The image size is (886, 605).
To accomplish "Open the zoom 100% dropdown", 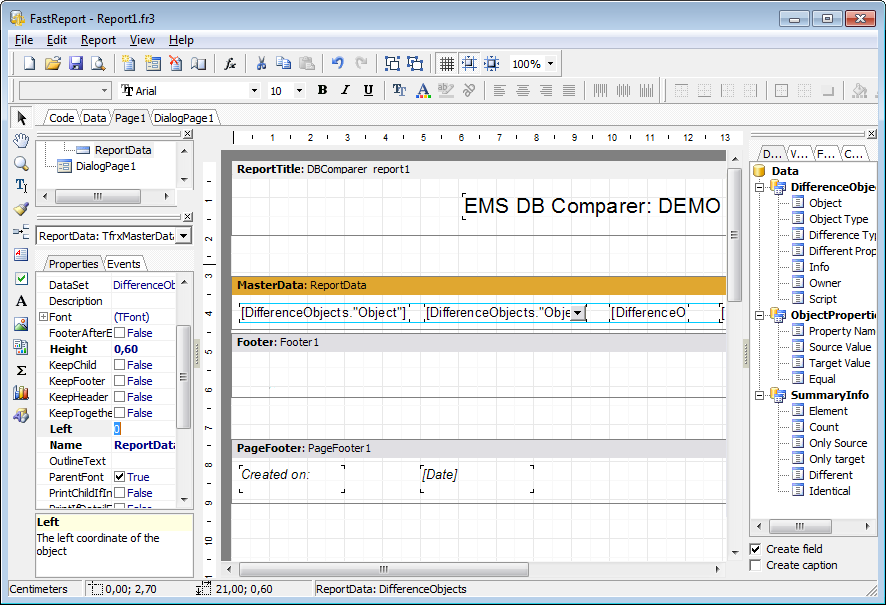I will tap(550, 63).
